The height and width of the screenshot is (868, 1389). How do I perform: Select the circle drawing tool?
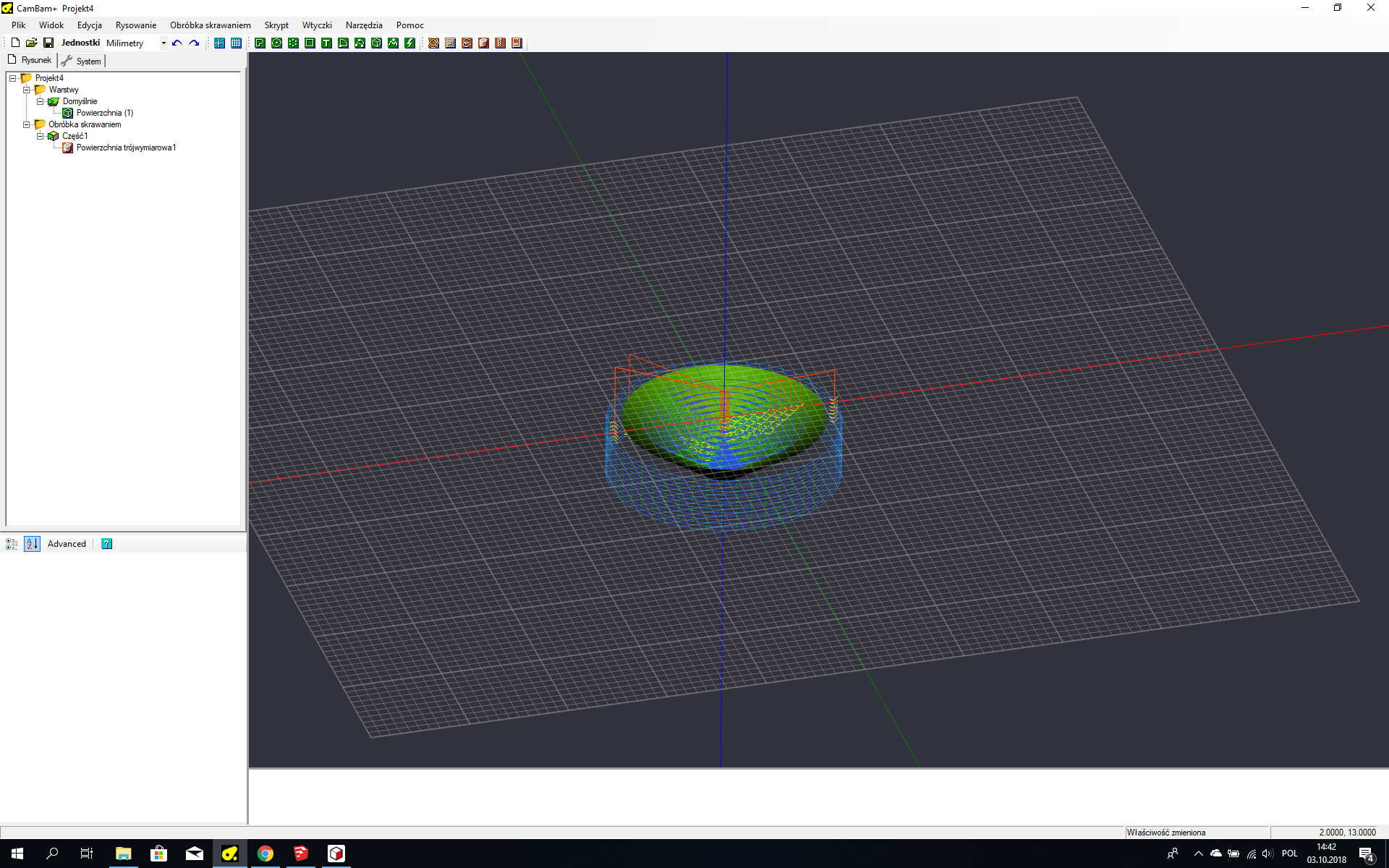click(276, 43)
